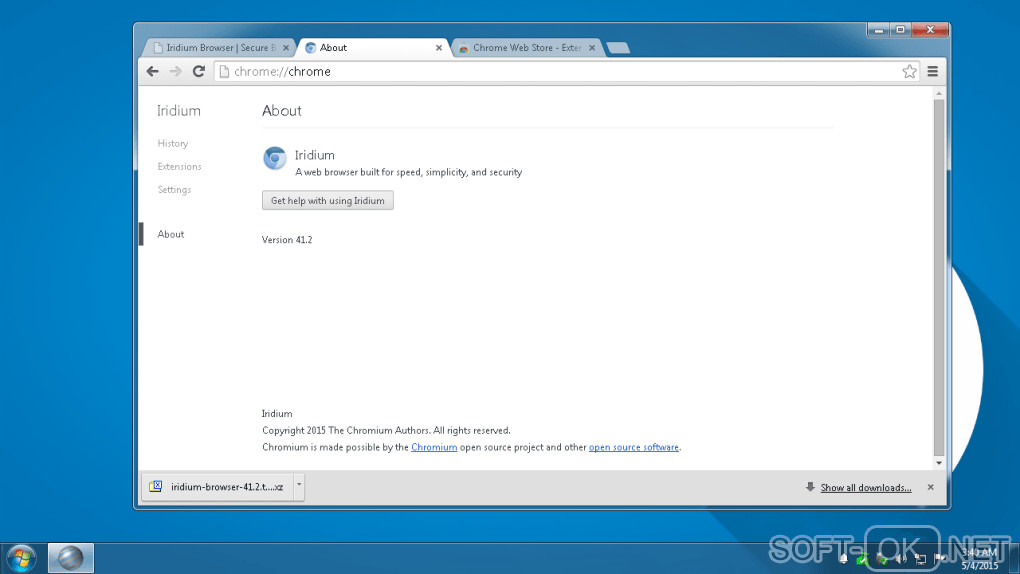
Task: Click the Copyright 2015 Chromium Authors text
Action: pos(386,430)
